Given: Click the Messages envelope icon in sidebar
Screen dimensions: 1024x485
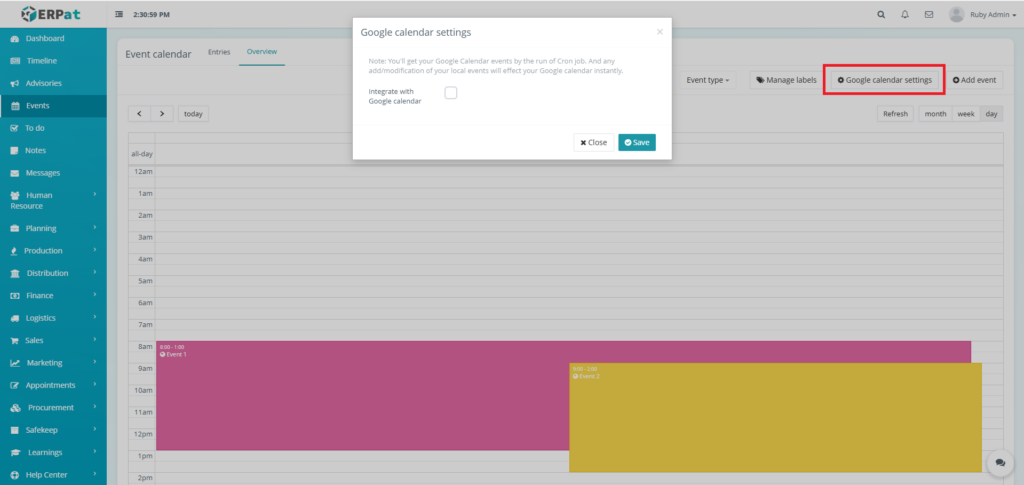Looking at the screenshot, I should pyautogui.click(x=15, y=173).
